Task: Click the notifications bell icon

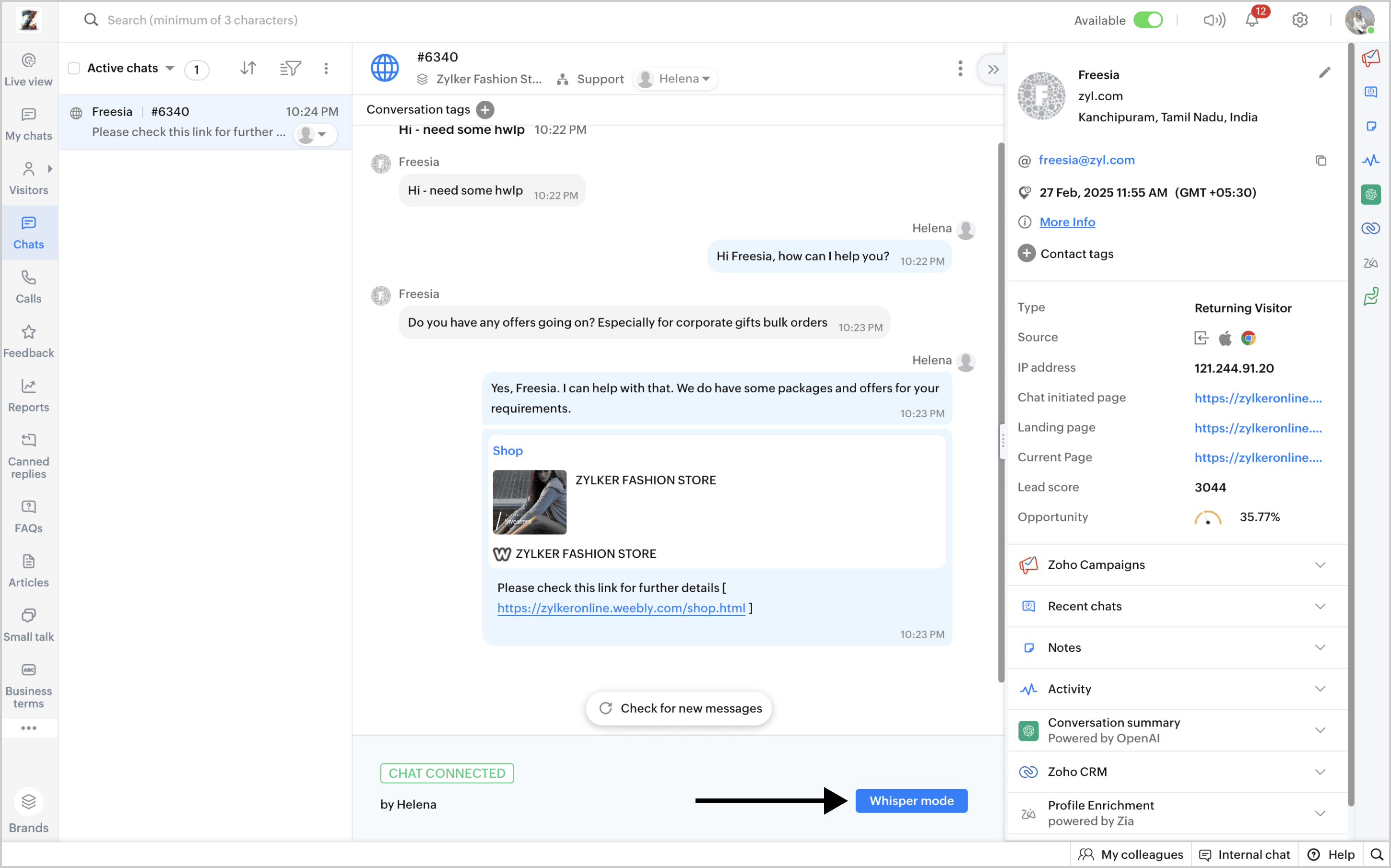Action: pos(1252,20)
